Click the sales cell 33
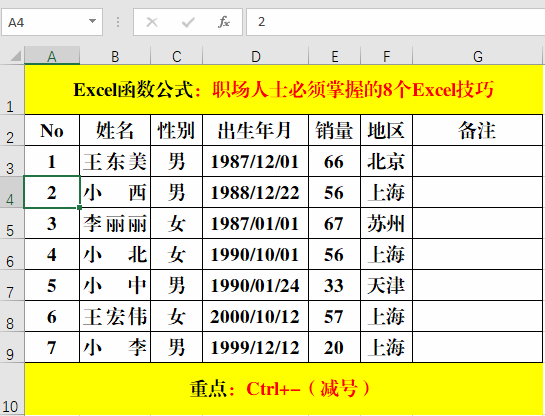 [x=335, y=285]
